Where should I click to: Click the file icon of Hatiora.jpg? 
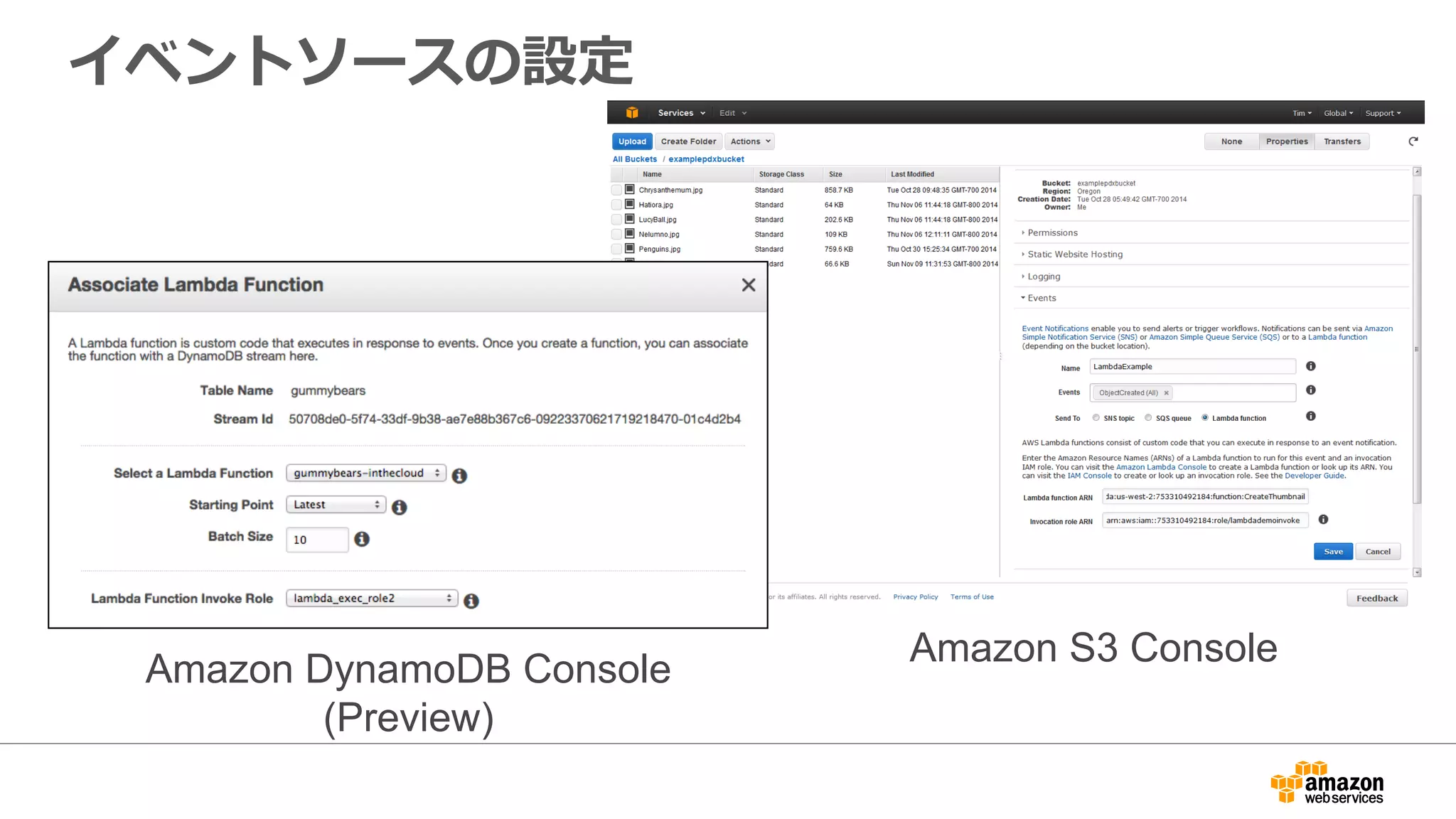coord(630,204)
